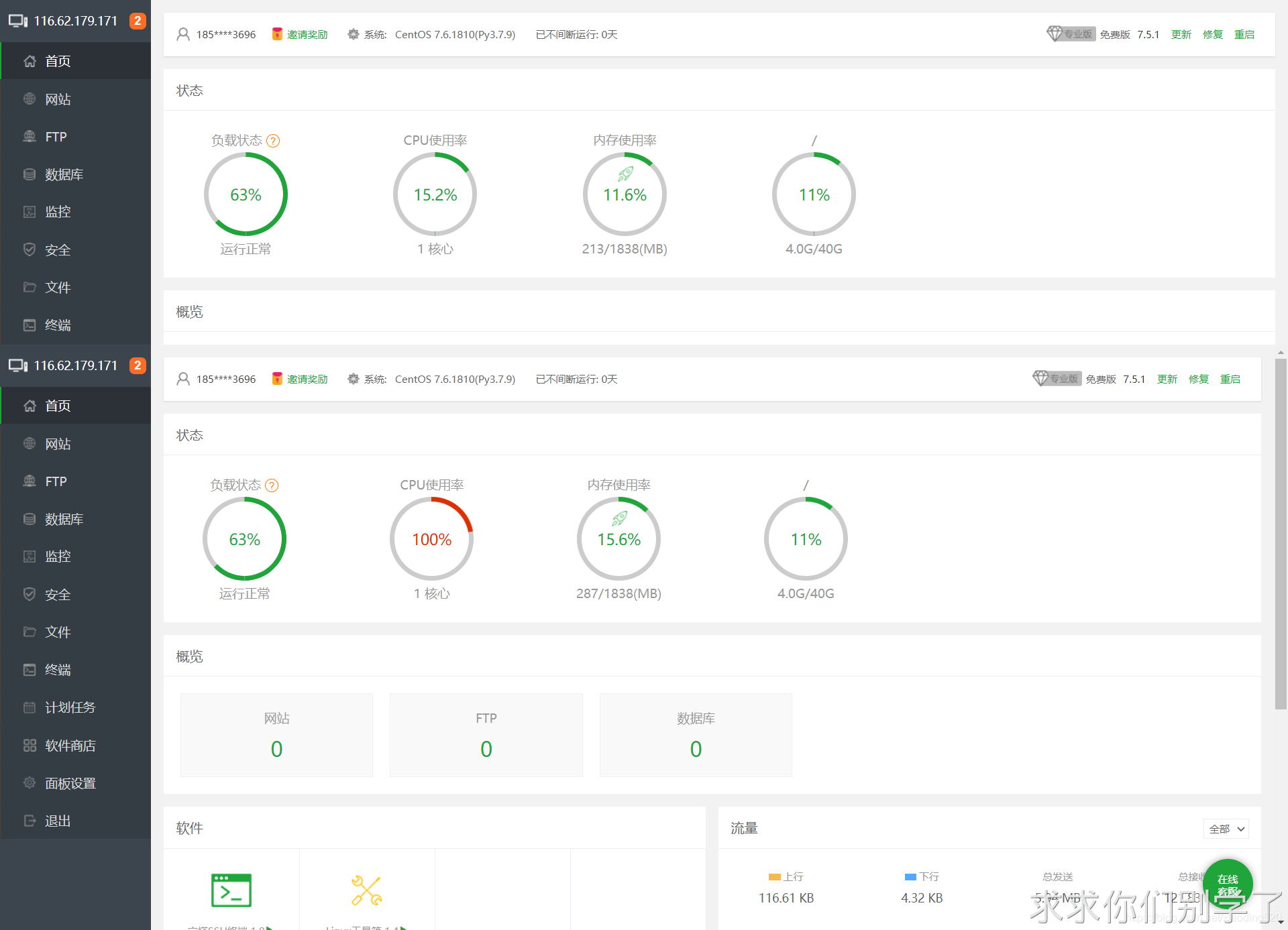Click the vertical page scrollbar
Viewport: 1288px width, 930px height.
[1280, 533]
